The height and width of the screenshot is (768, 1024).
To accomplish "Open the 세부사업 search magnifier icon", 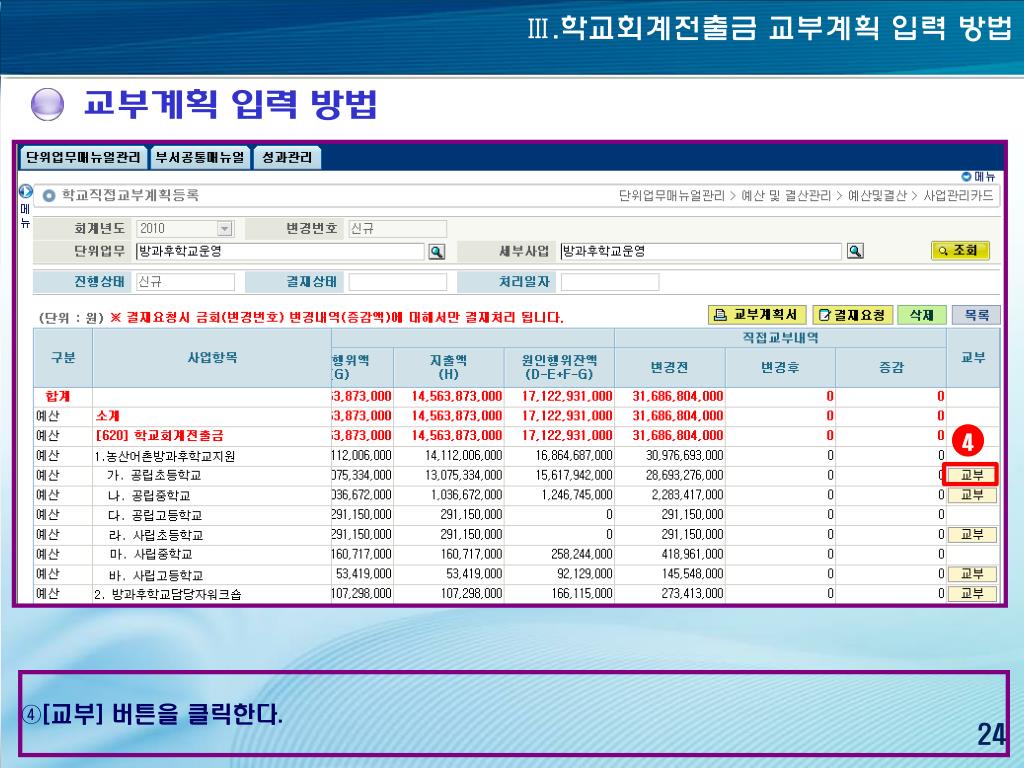I will 855,251.
